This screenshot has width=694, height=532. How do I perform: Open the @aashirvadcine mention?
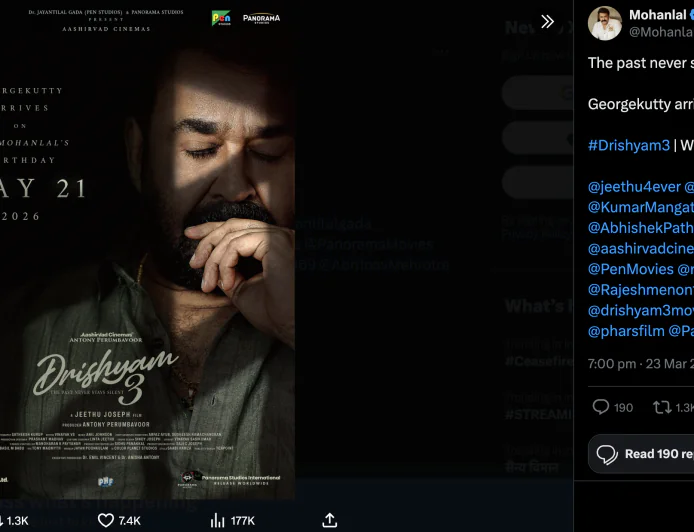pos(640,249)
